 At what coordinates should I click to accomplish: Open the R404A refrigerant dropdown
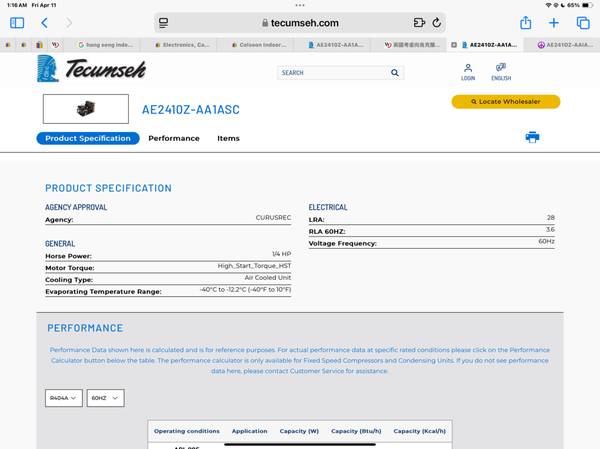[64, 398]
